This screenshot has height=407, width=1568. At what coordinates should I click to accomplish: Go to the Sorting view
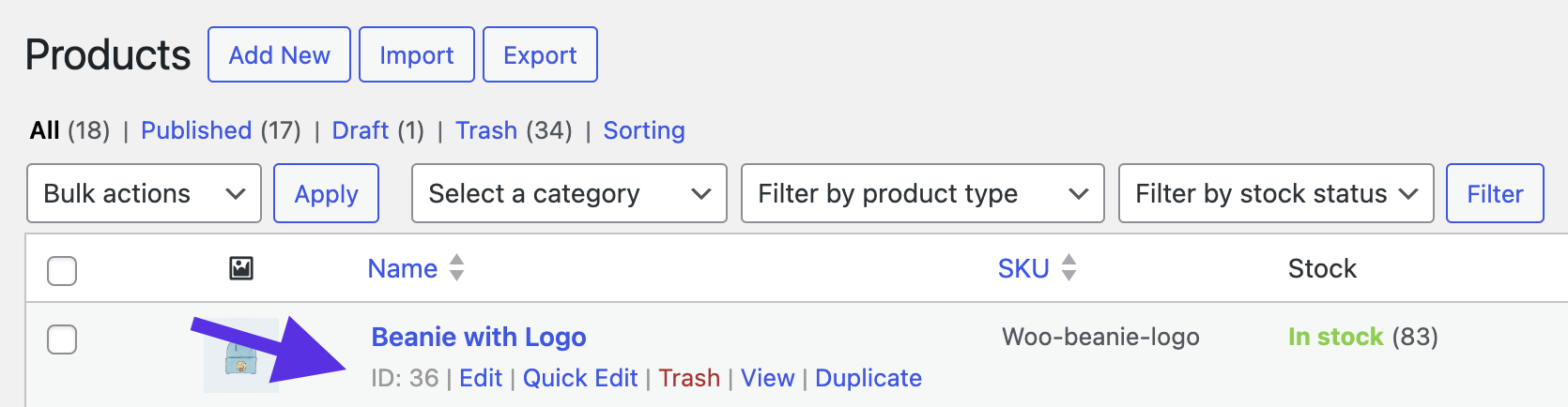pos(644,130)
